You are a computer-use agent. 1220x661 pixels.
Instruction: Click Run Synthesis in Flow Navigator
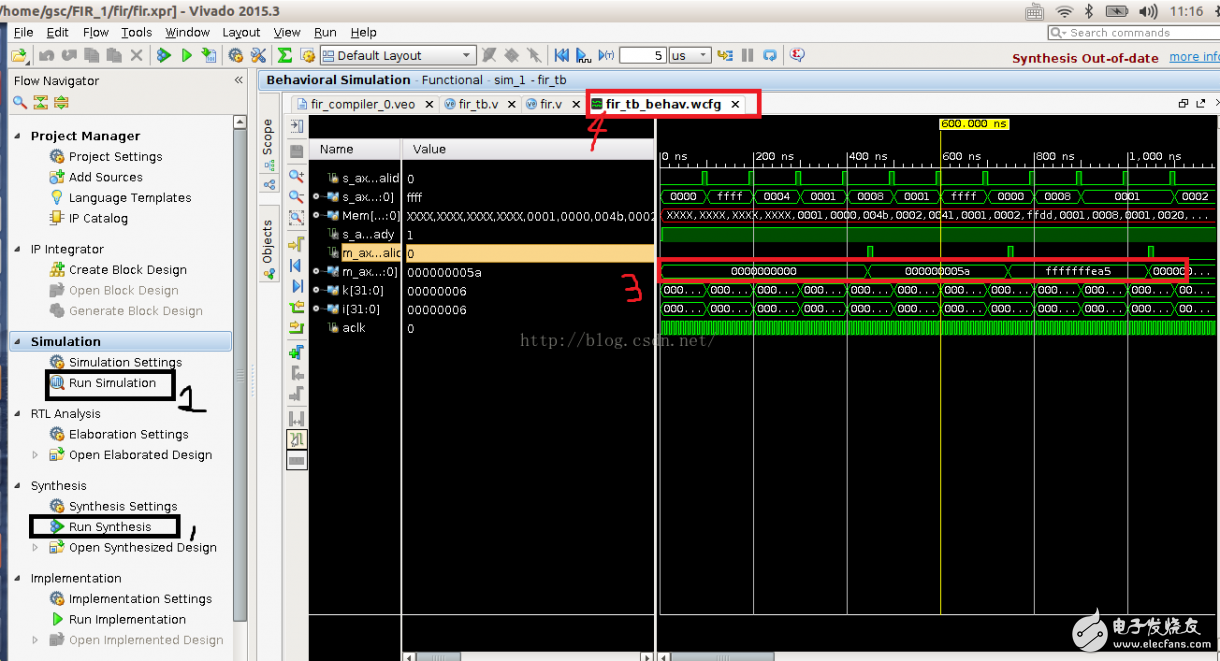[110, 527]
